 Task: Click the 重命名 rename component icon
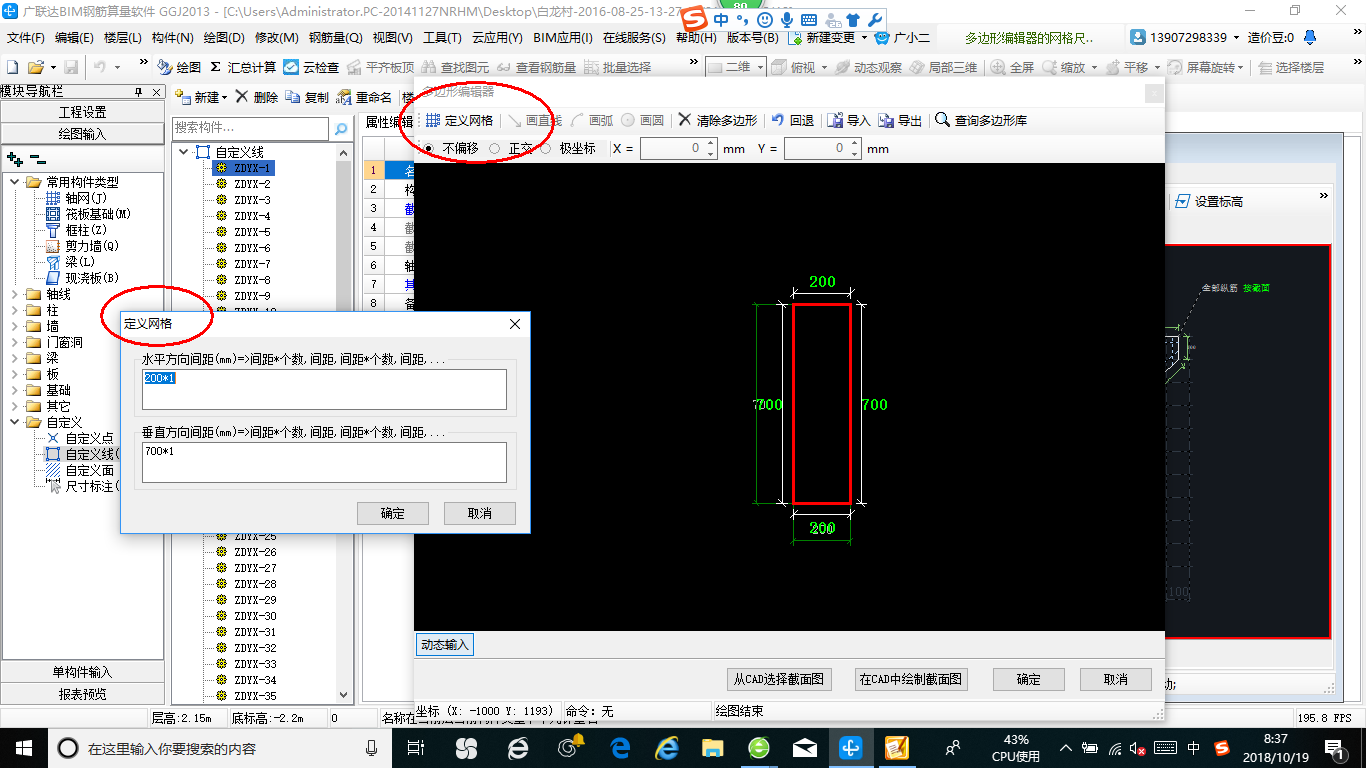(364, 97)
